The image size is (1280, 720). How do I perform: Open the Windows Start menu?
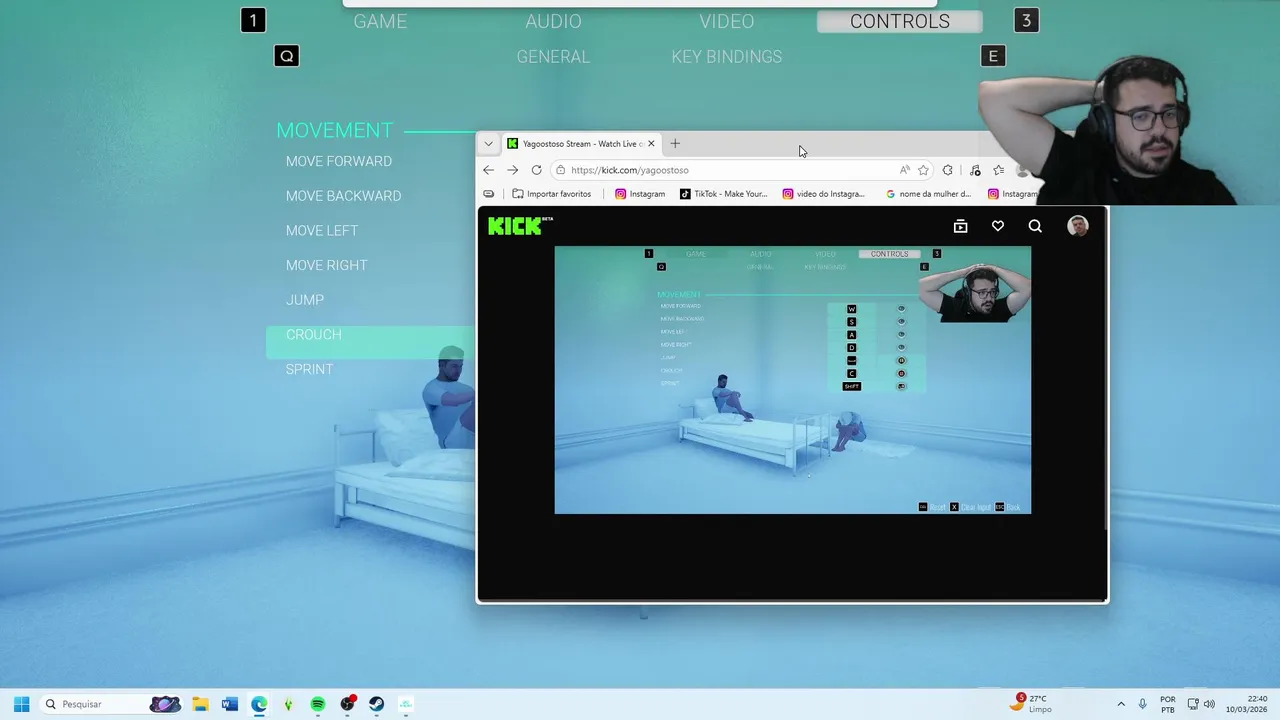point(21,704)
